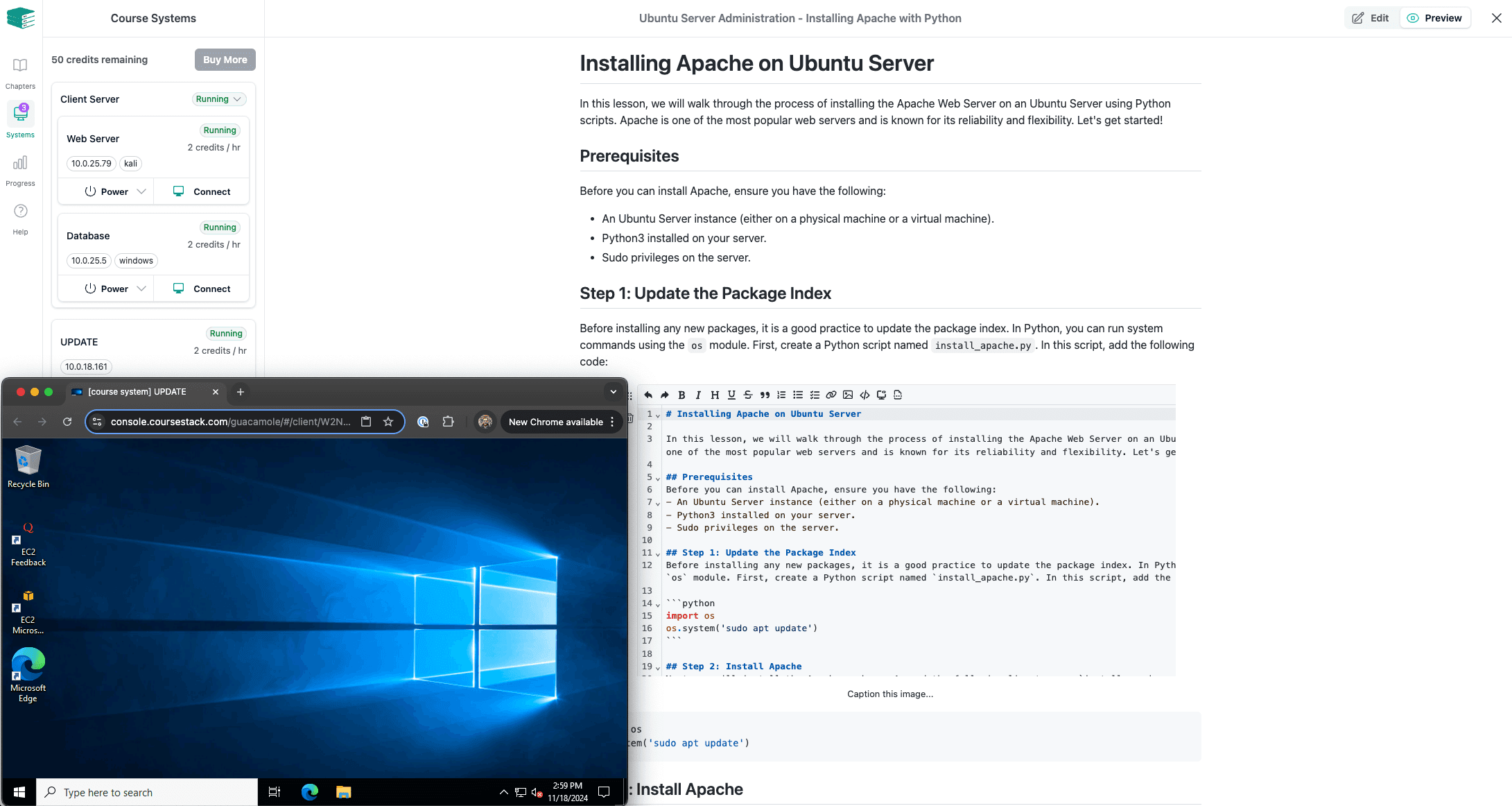Image resolution: width=1512 pixels, height=806 pixels.
Task: Click the blockquote icon in editor toolbar
Action: tap(765, 395)
